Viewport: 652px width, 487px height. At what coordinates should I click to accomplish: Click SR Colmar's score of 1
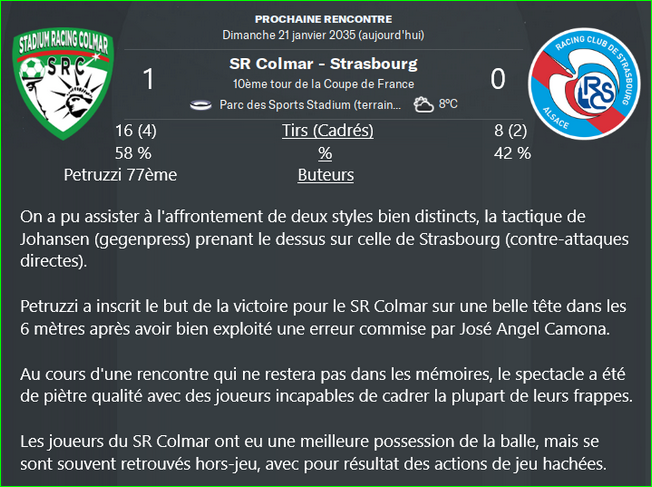point(148,79)
